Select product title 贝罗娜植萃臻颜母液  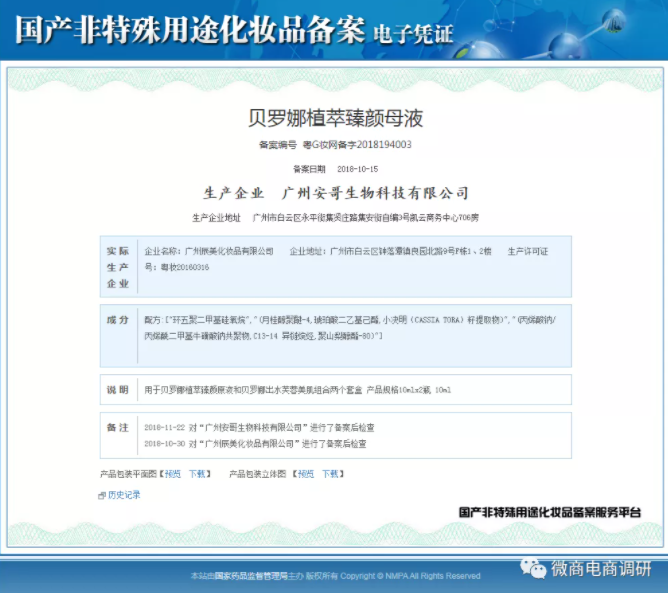tap(335, 118)
